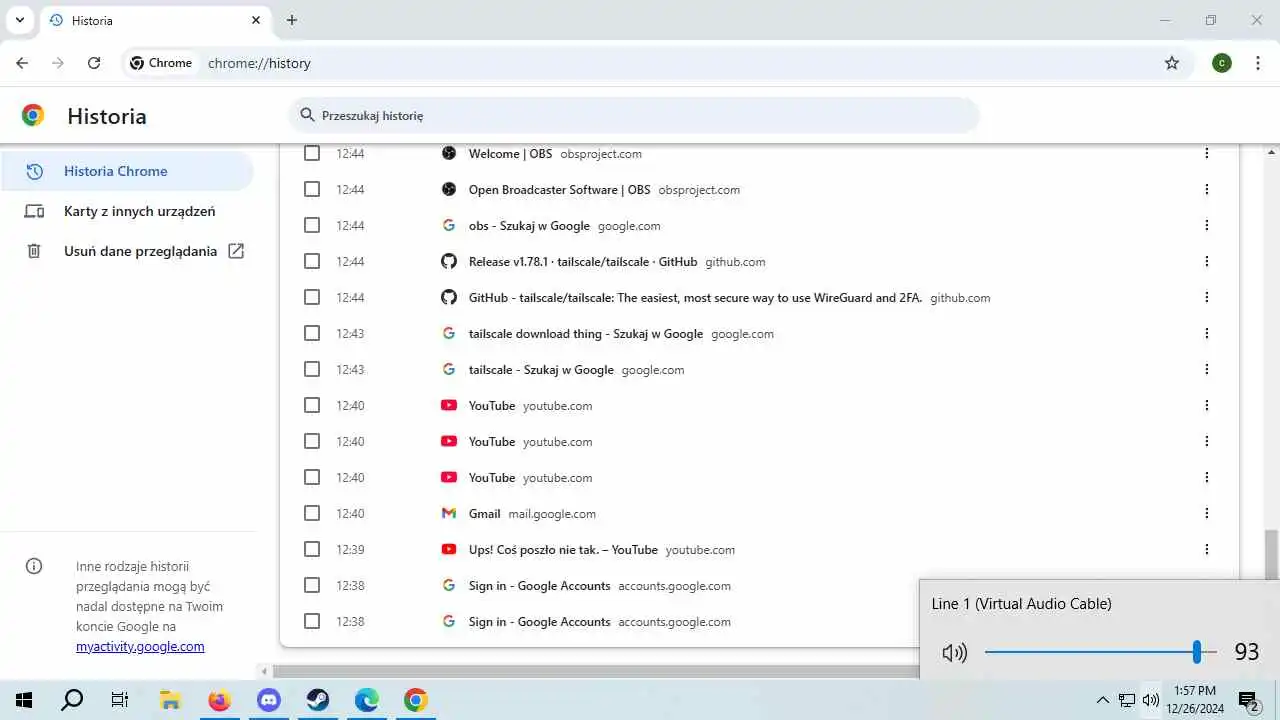Open the Windows Start menu
Screen dimensions: 1280x720
click(24, 700)
